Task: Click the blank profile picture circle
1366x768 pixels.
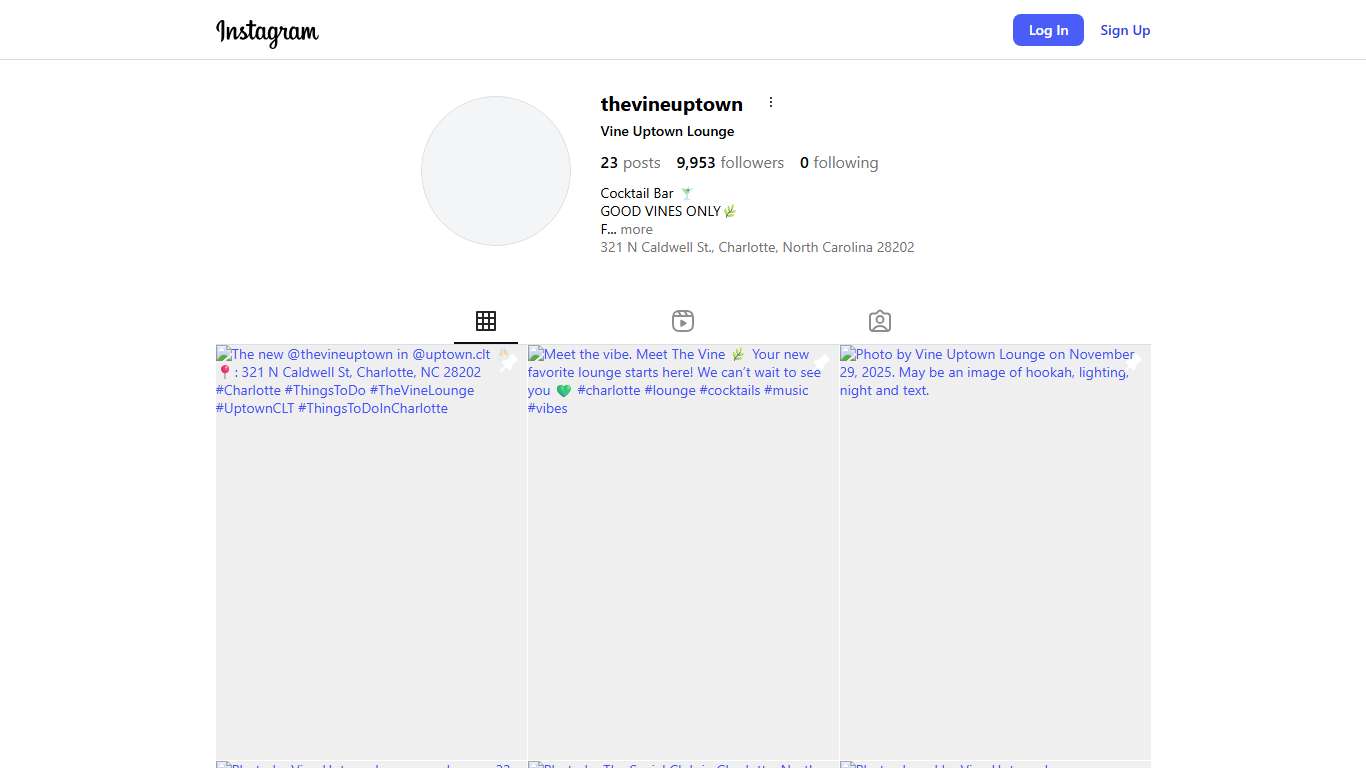Action: pyautogui.click(x=496, y=171)
